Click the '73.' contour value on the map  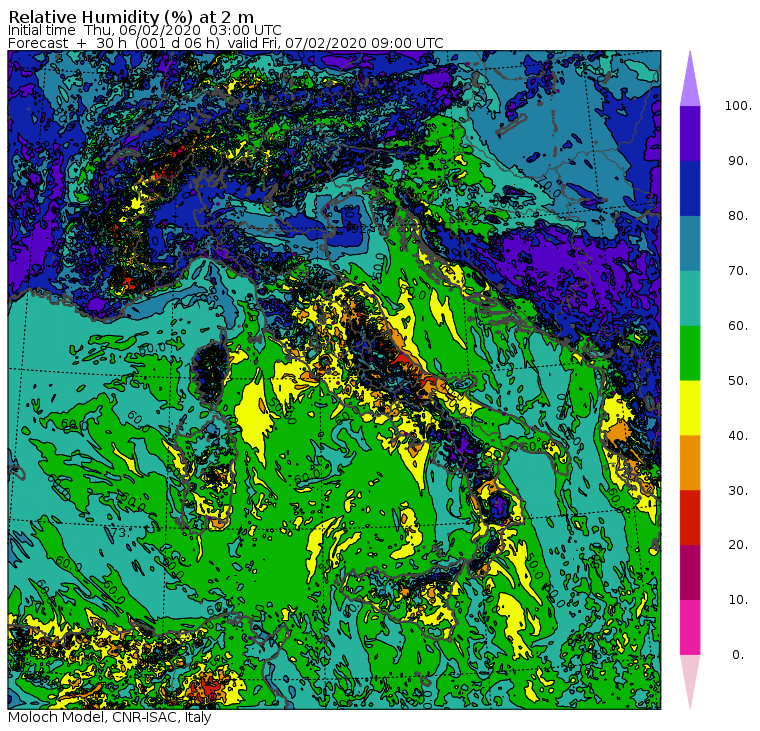[119, 532]
